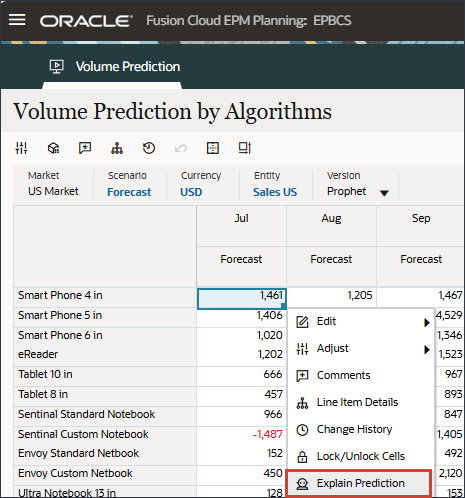Click the add comment toolbar icon

[x=85, y=148]
